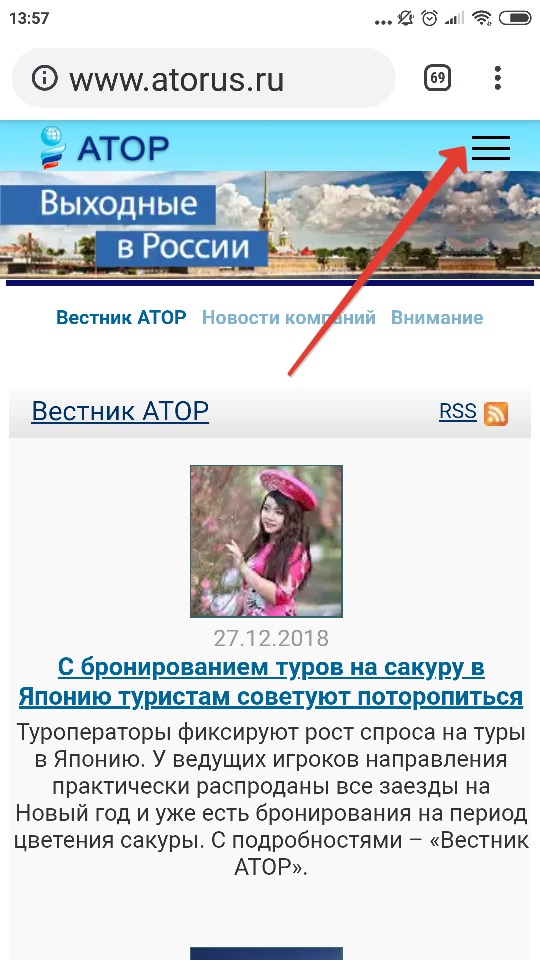Open the tab switcher showing 69 tabs

point(437,78)
